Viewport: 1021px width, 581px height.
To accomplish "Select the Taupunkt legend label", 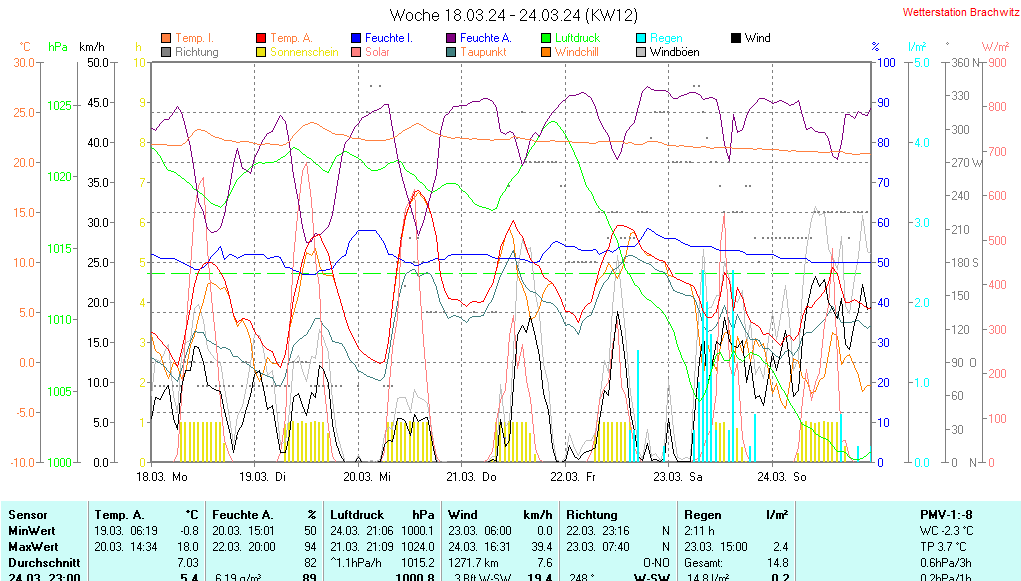I will [483, 52].
